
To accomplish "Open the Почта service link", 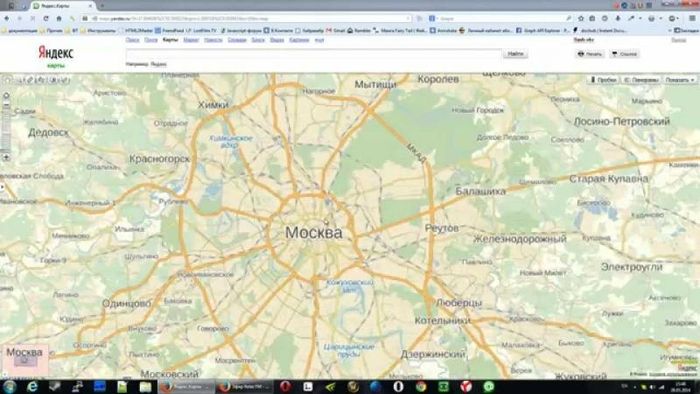I will [151, 40].
